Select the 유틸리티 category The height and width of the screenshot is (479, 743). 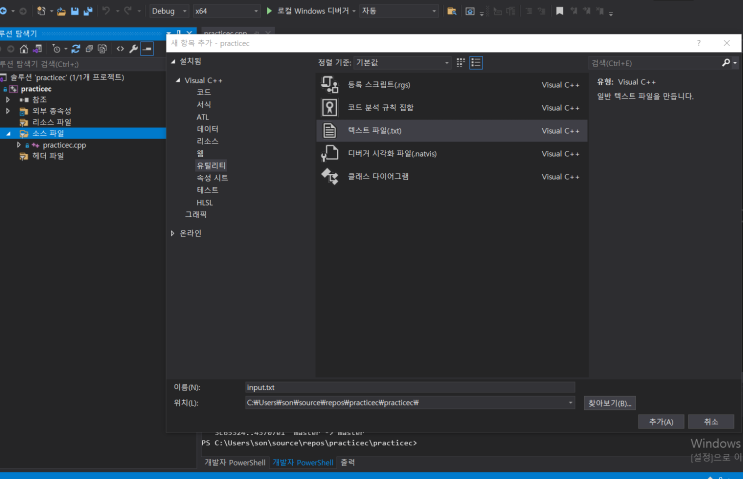click(x=211, y=165)
